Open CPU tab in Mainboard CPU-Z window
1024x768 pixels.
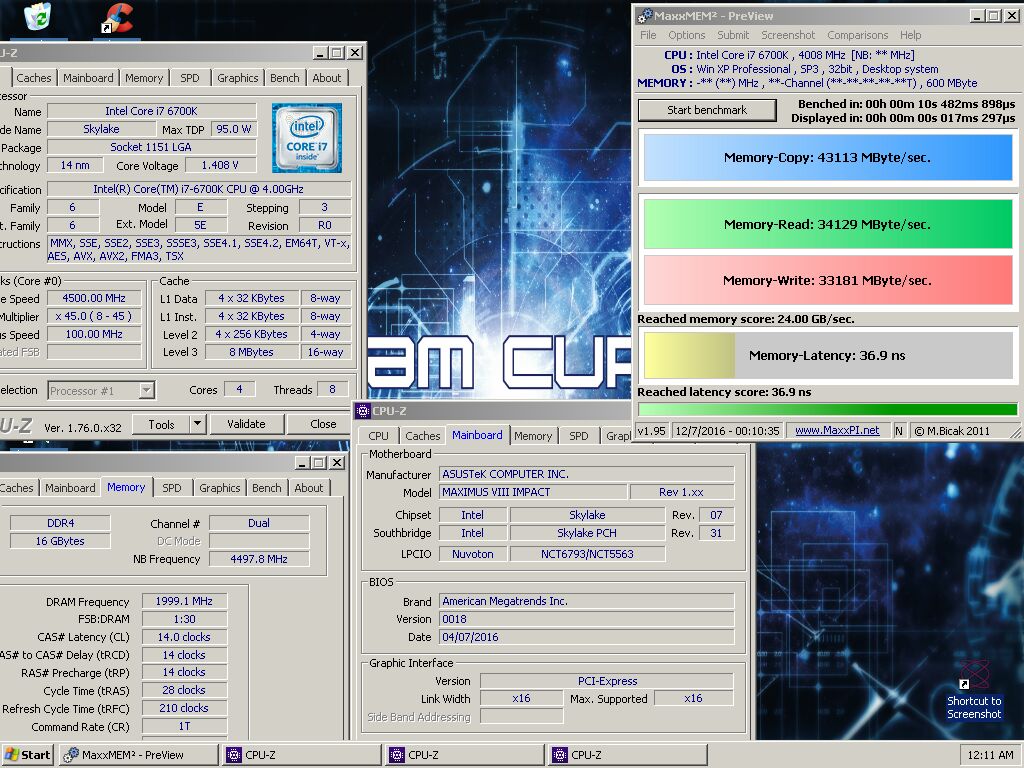[378, 436]
